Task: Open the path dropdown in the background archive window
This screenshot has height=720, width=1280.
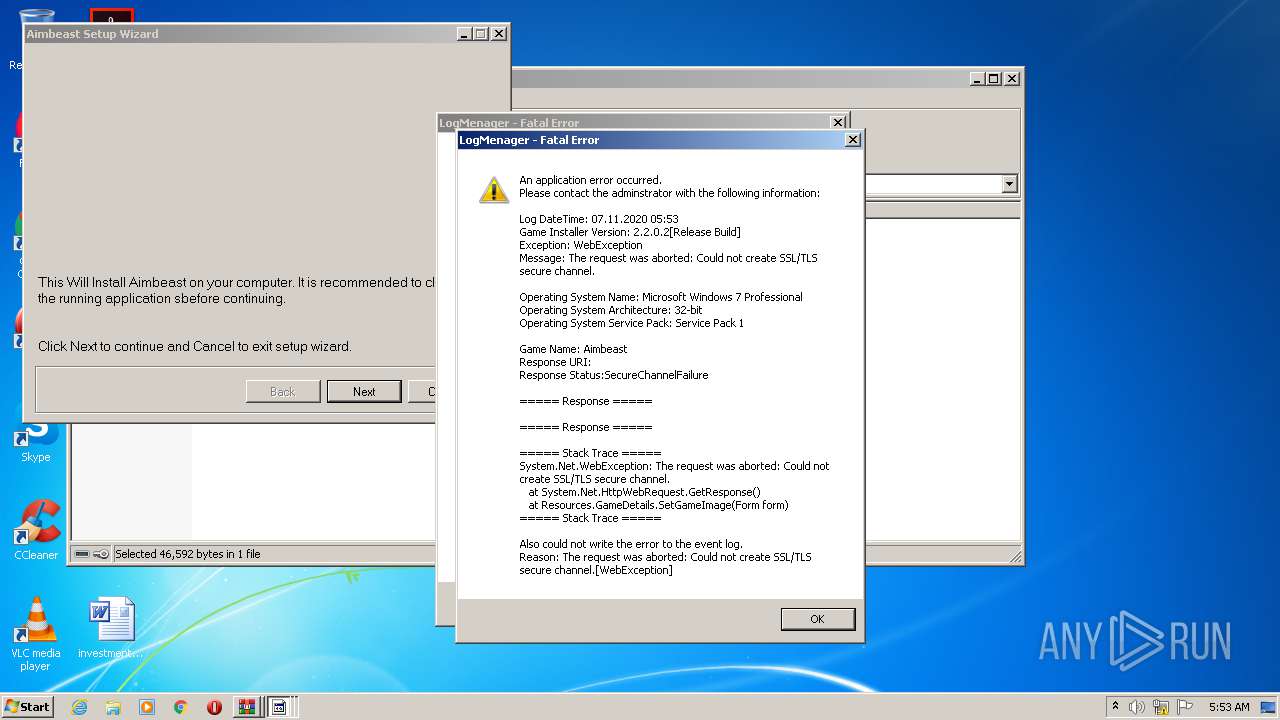Action: 1009,184
